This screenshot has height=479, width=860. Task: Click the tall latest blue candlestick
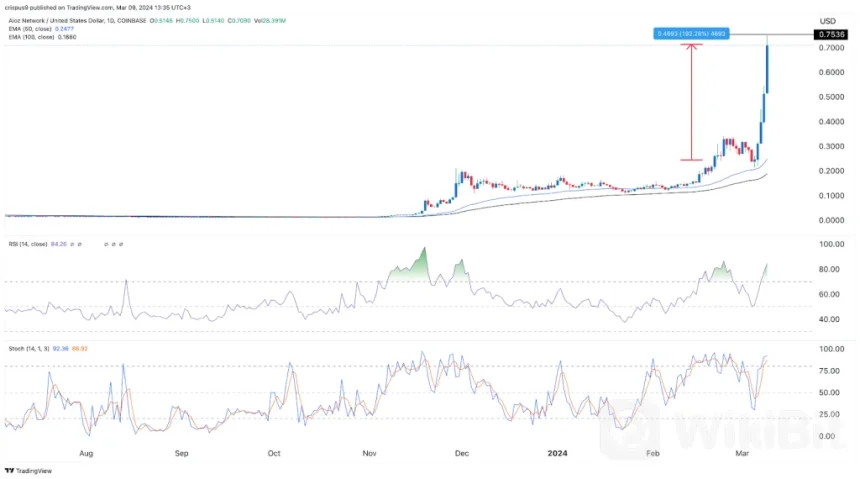[x=767, y=68]
